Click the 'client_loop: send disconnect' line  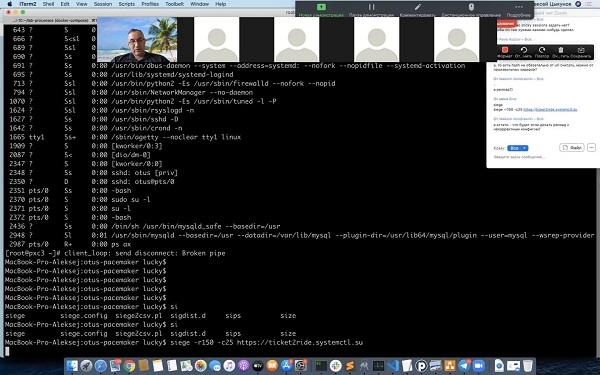(145, 253)
